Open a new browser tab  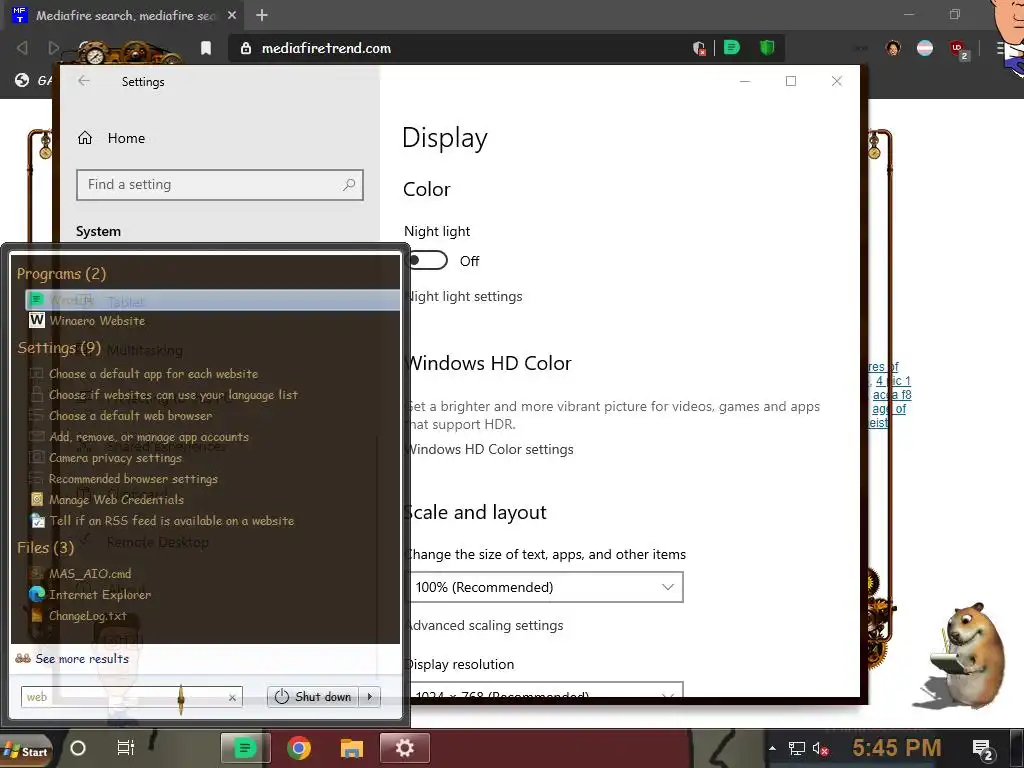pos(262,15)
